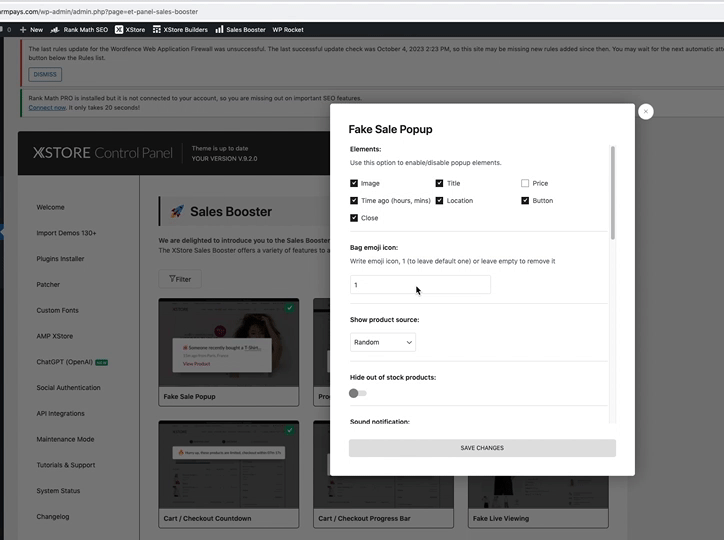Click the SAVE CHANGES button
724x540 pixels.
(482, 448)
